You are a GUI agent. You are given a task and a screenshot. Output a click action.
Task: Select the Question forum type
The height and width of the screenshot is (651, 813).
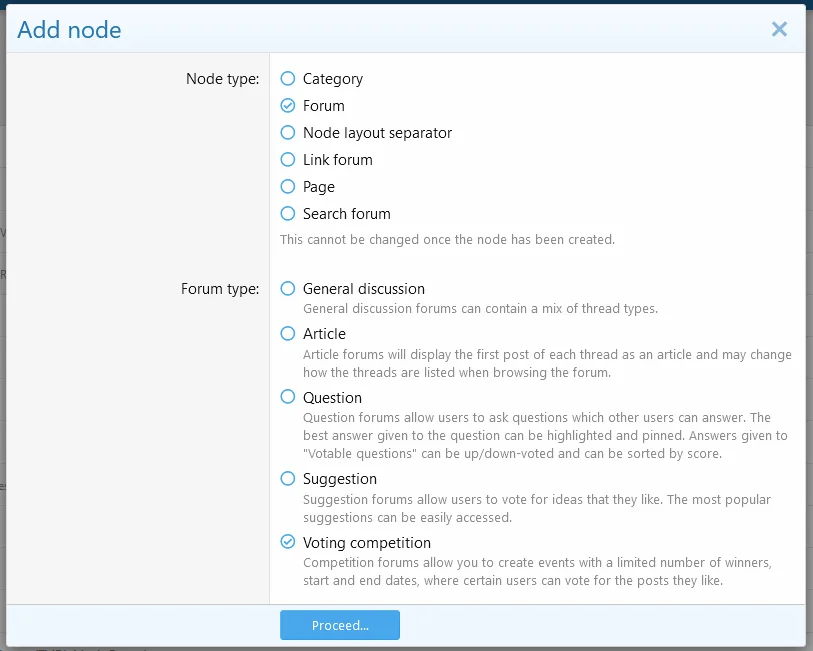(x=288, y=398)
